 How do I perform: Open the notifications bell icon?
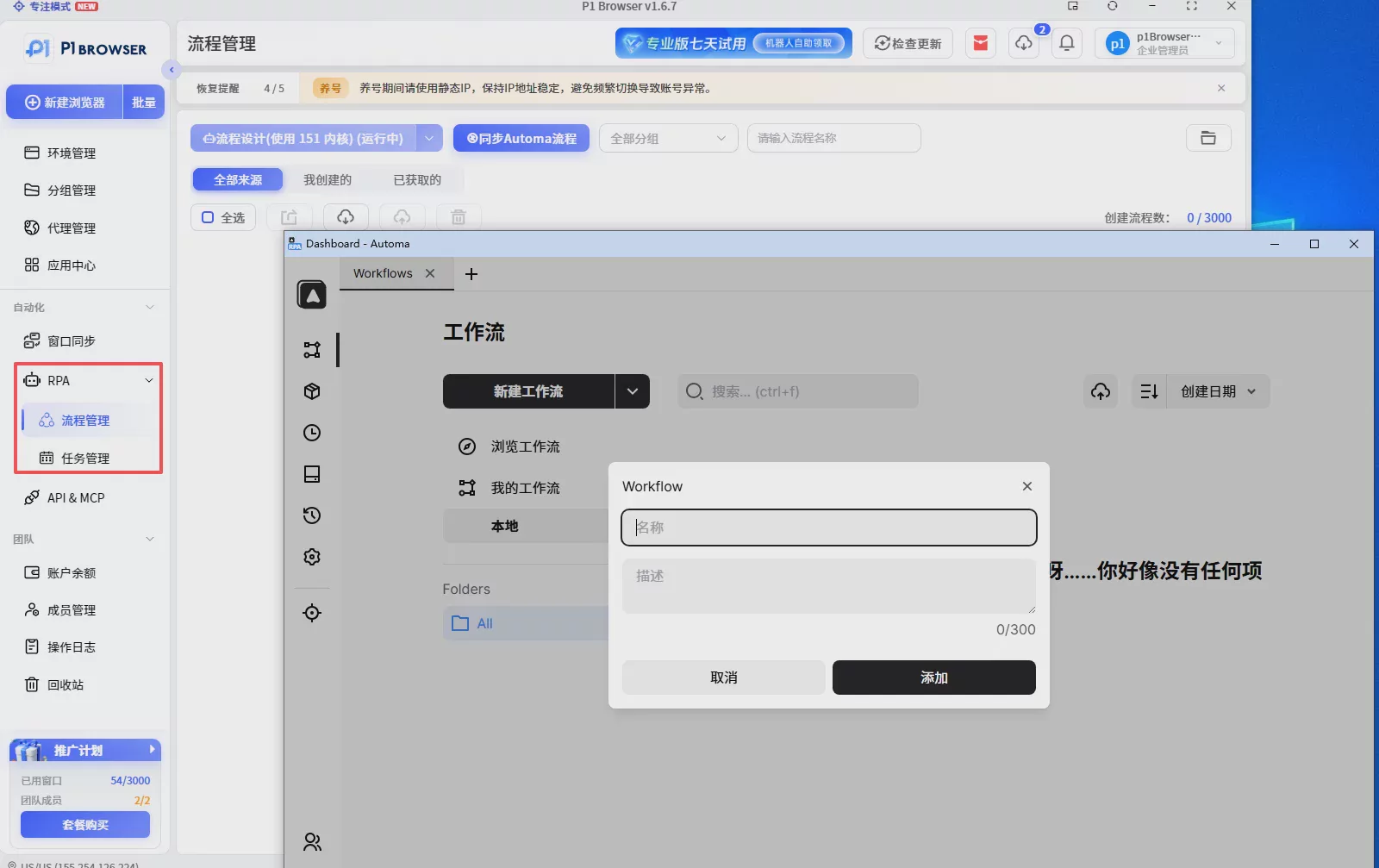point(1067,43)
